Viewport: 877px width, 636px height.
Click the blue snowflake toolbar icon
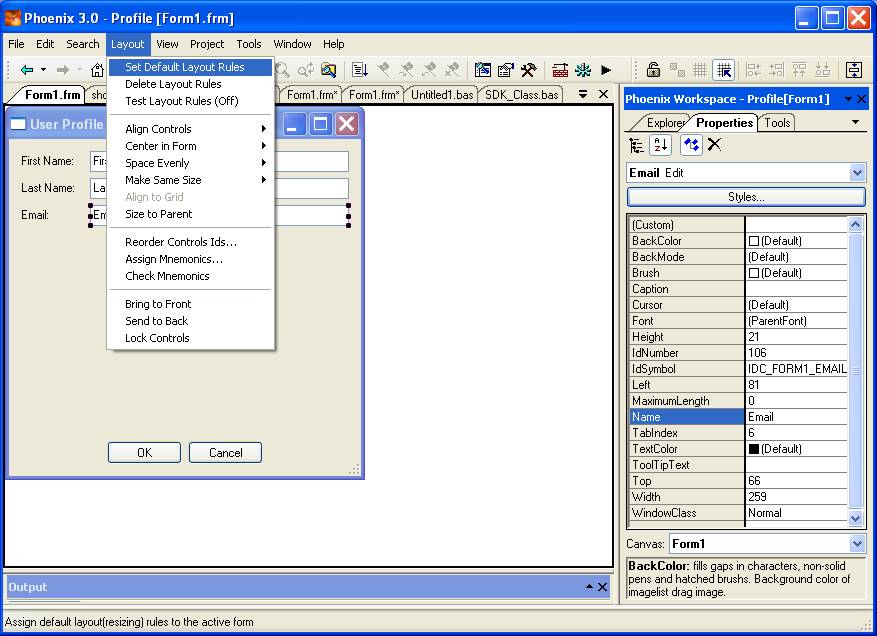coord(583,70)
